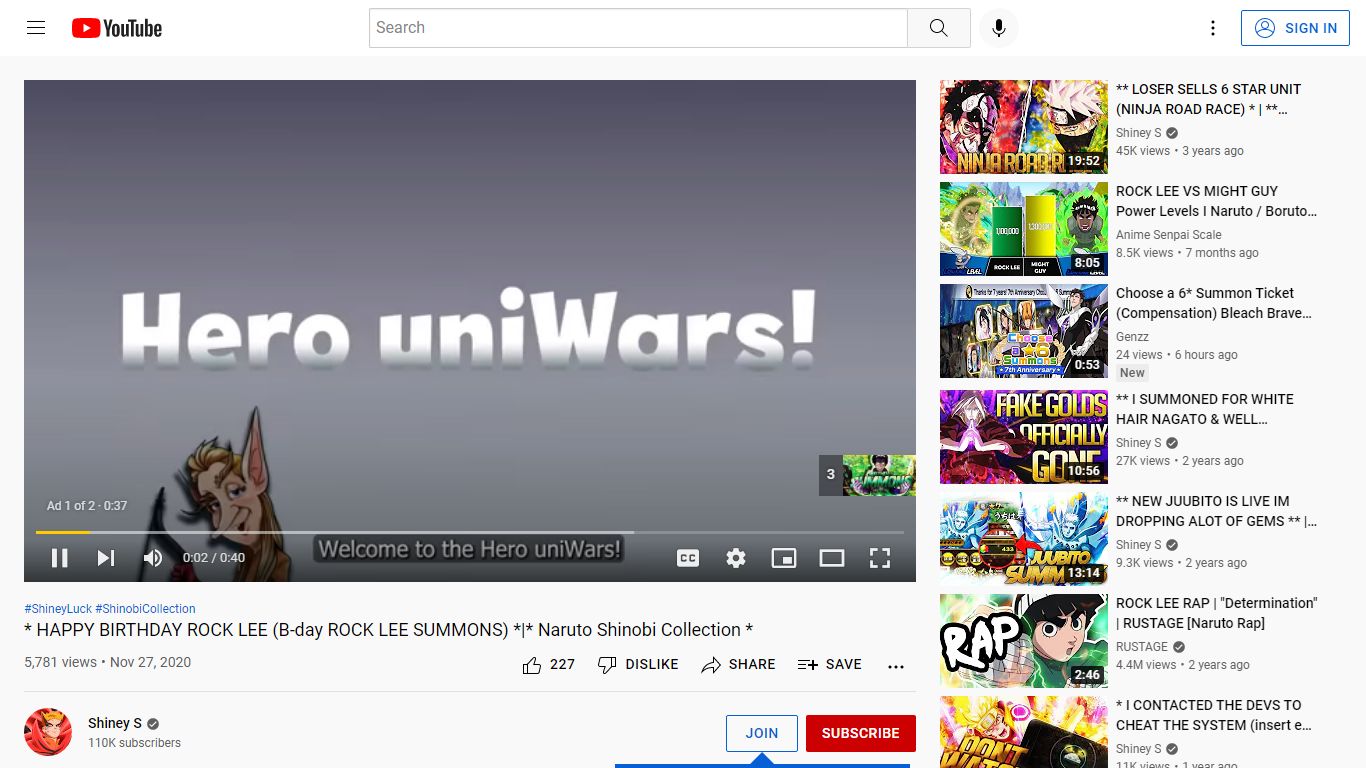
Task: Switch to miniplayer mode
Action: coord(784,558)
